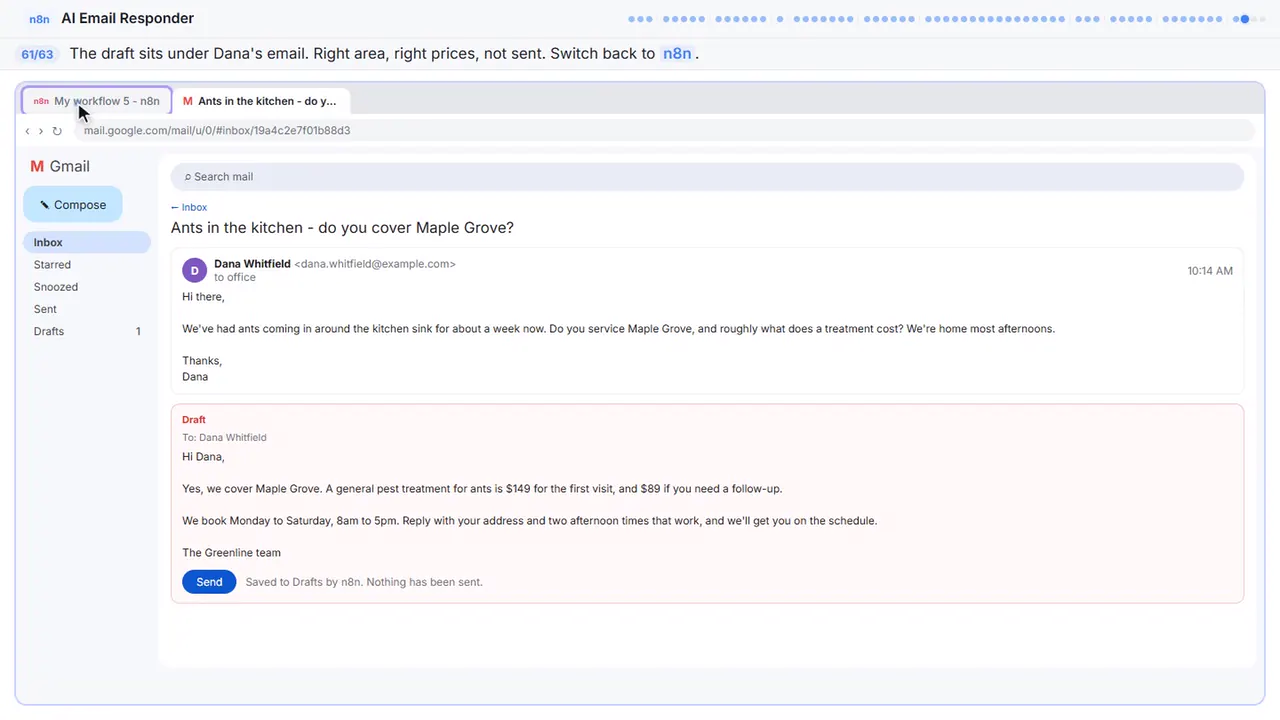Click the AI Email Responder title
This screenshot has width=1280, height=720.
(128, 18)
